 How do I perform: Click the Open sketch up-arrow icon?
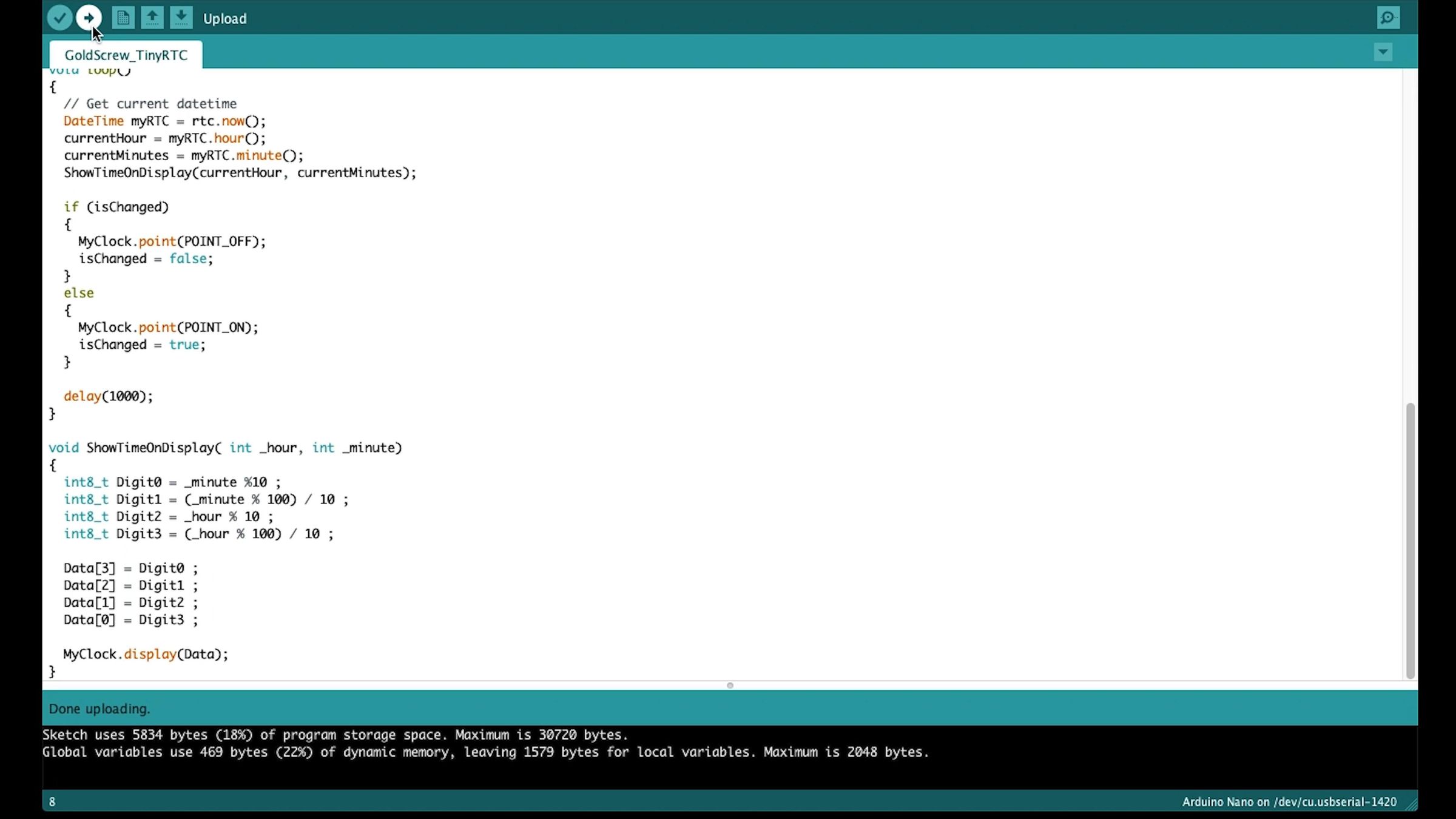click(152, 18)
